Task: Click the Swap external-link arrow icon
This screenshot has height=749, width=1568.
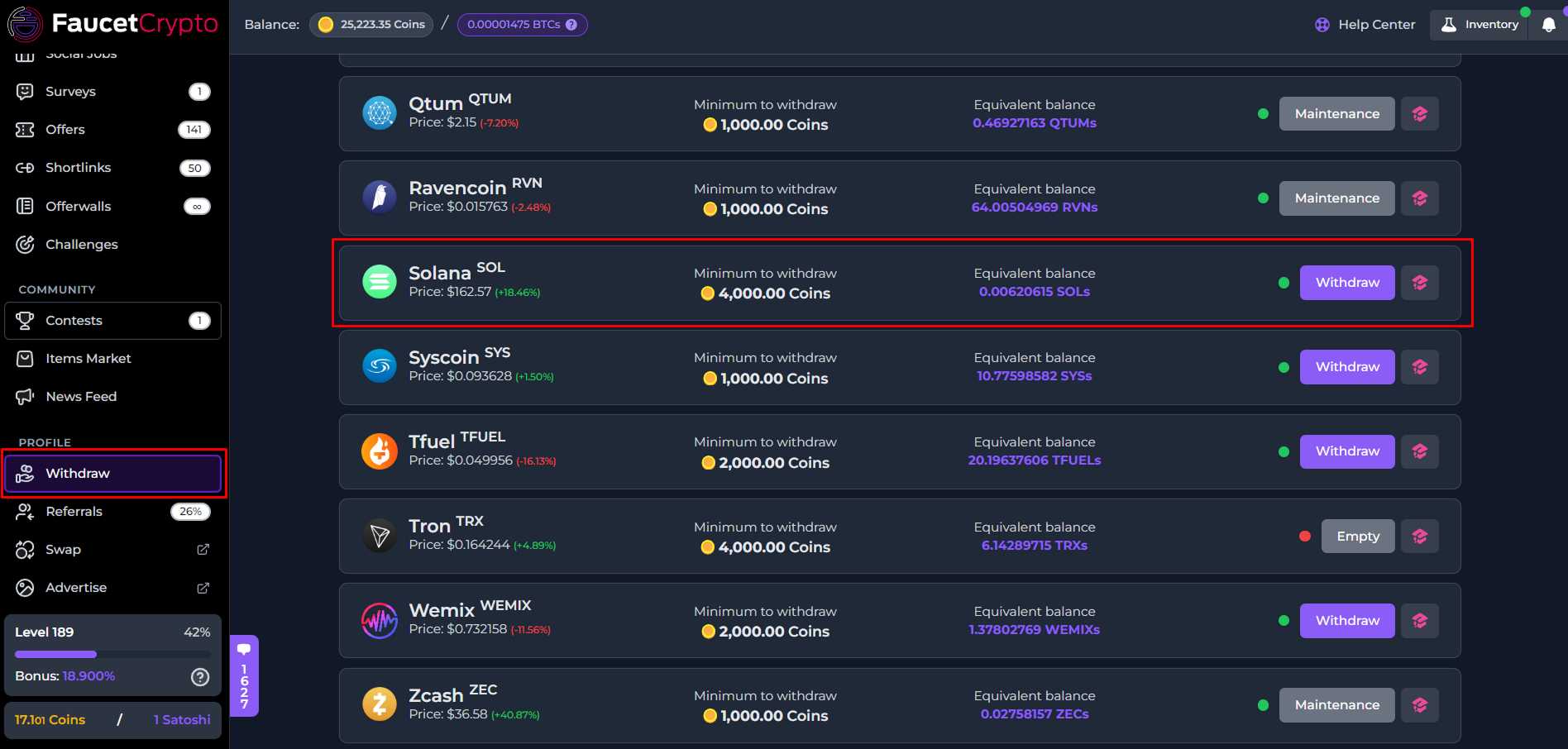Action: click(x=203, y=550)
